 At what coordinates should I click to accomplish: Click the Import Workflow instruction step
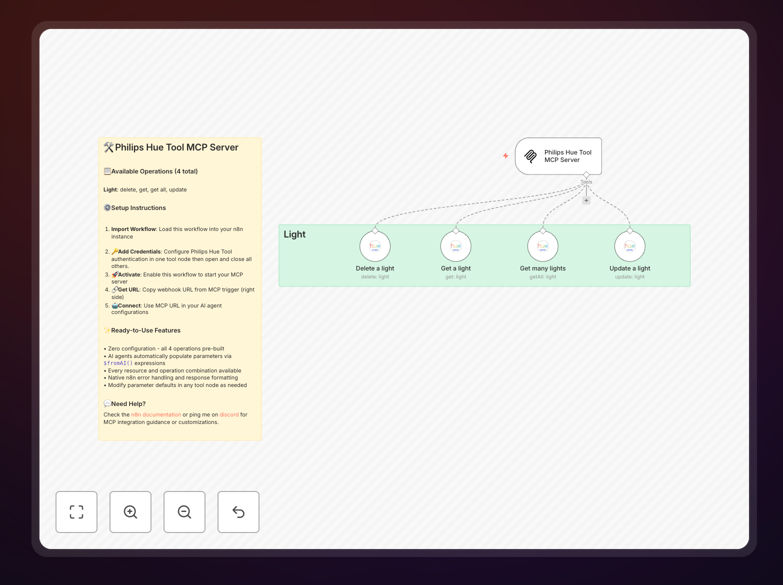(177, 233)
